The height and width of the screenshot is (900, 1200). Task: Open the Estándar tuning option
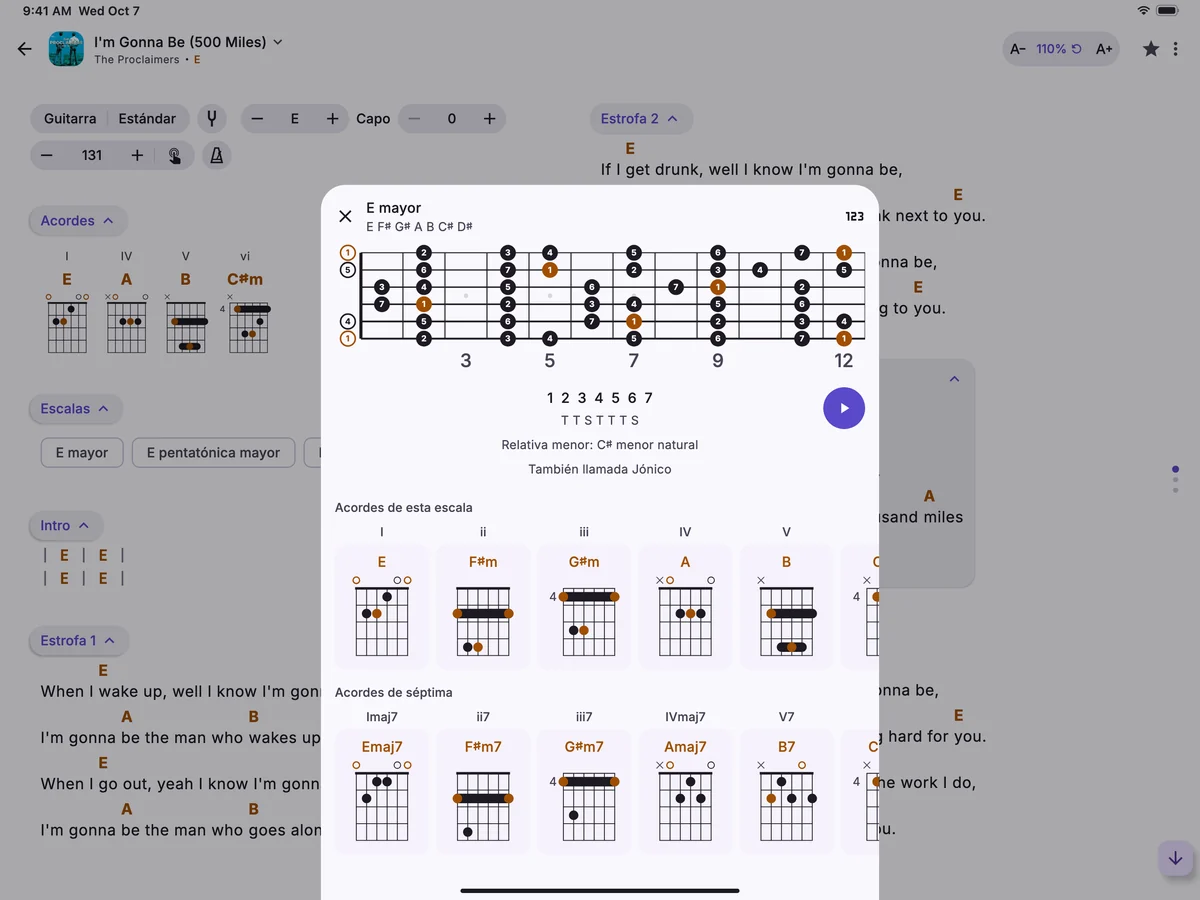click(x=147, y=118)
